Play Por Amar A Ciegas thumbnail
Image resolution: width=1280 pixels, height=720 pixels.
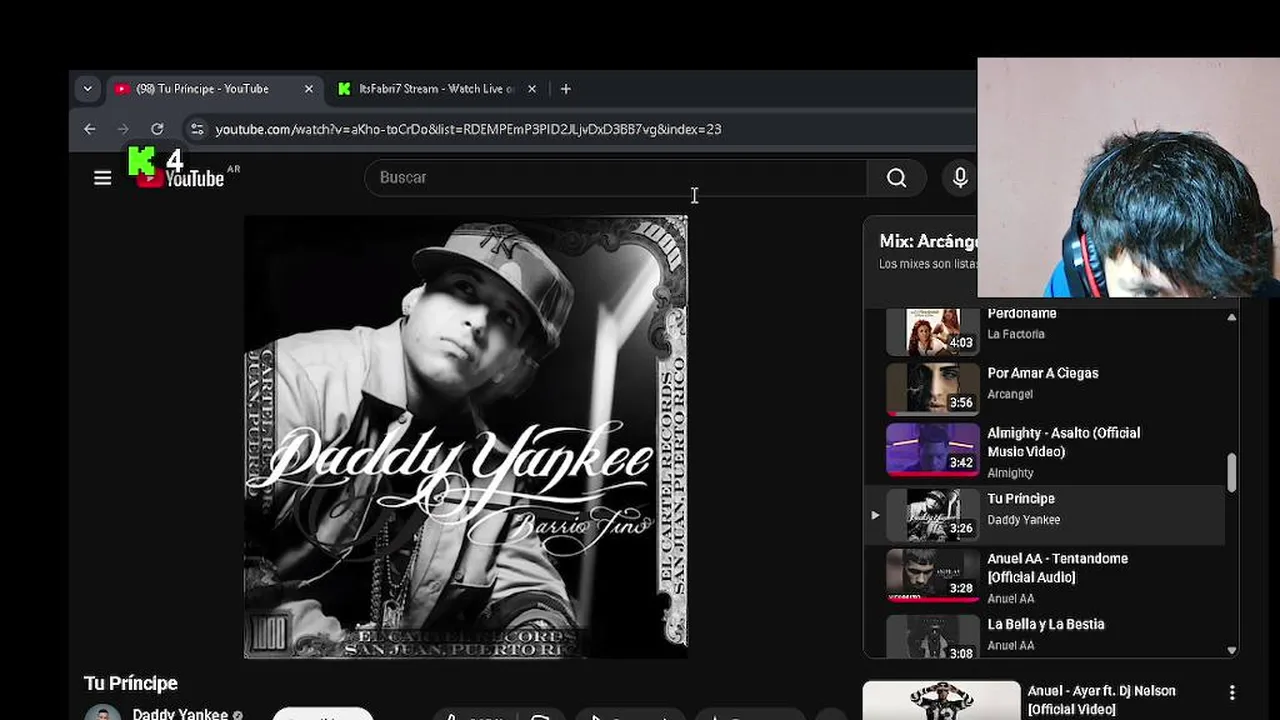pos(933,388)
